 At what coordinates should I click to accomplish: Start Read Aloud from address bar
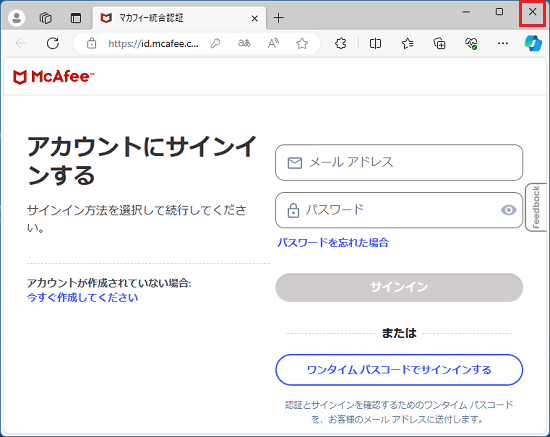tap(273, 43)
